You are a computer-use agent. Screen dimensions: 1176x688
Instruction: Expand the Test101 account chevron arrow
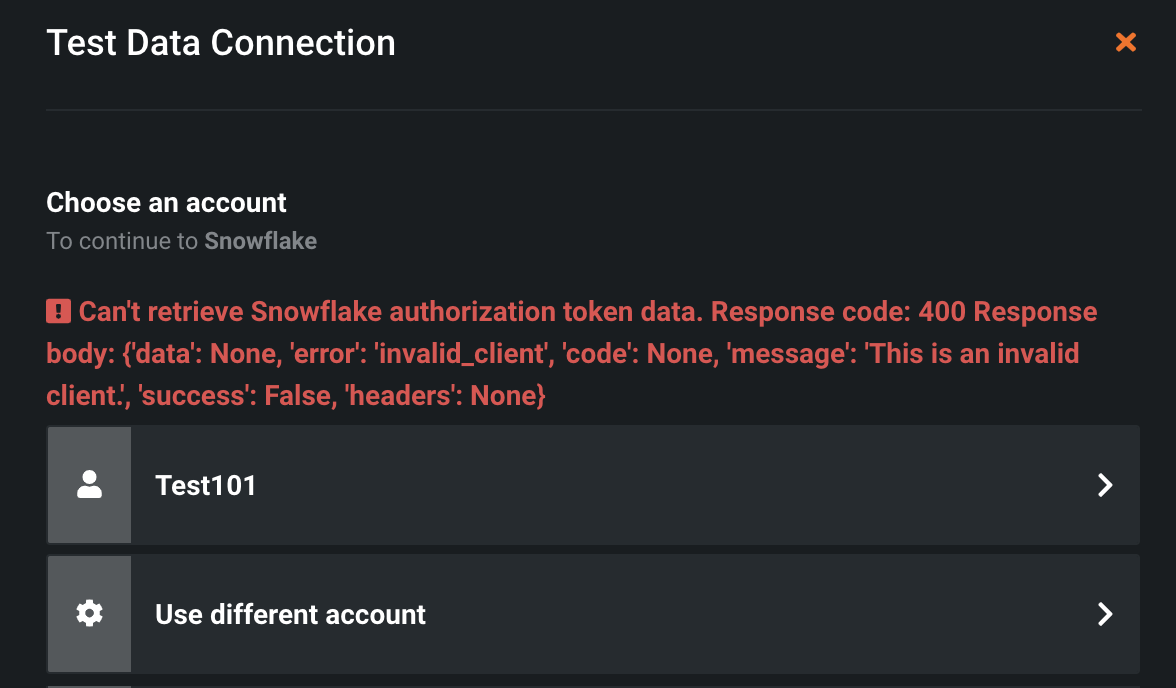click(1105, 485)
